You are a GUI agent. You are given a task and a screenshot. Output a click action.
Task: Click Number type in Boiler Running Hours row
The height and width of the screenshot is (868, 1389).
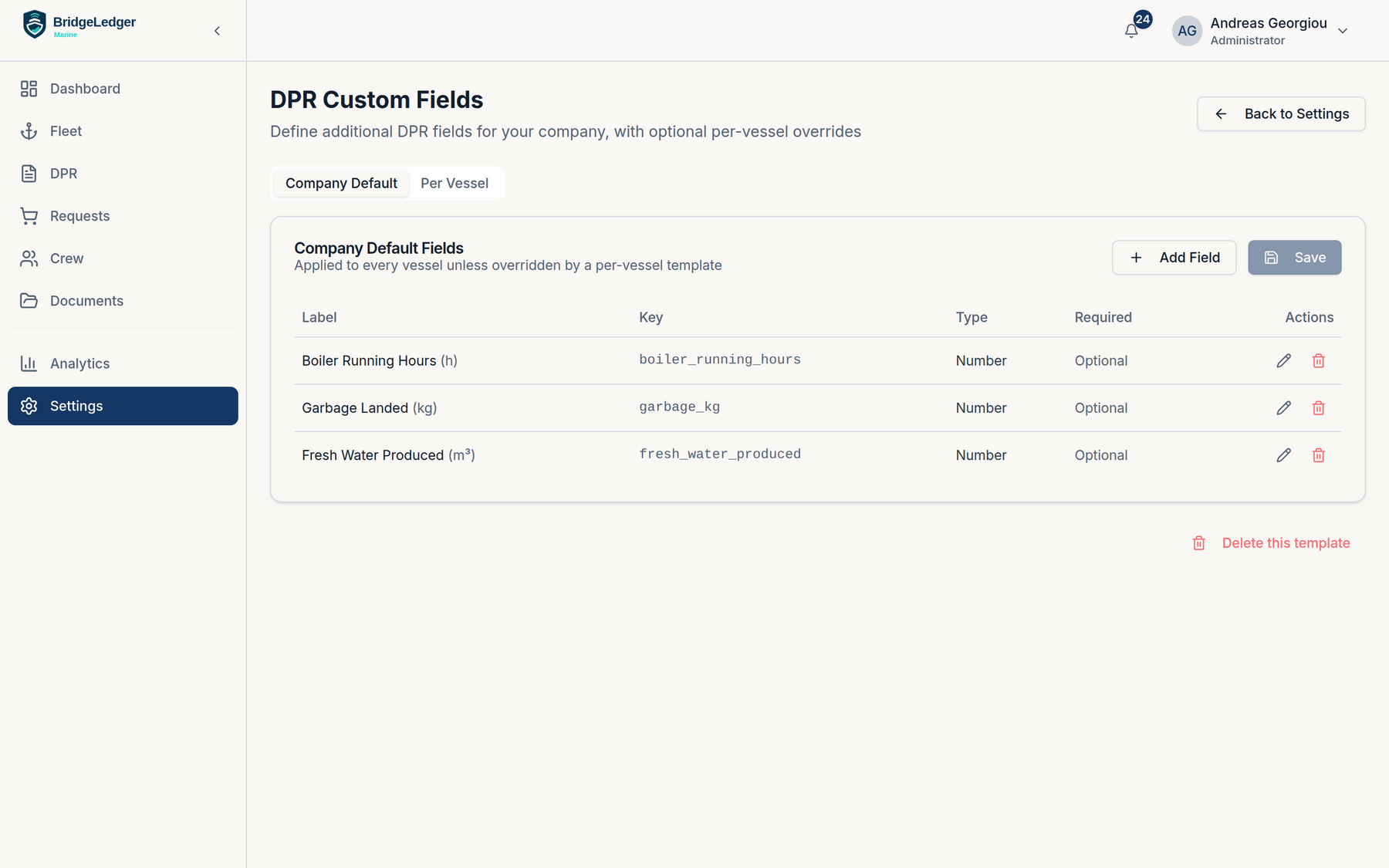click(x=981, y=360)
